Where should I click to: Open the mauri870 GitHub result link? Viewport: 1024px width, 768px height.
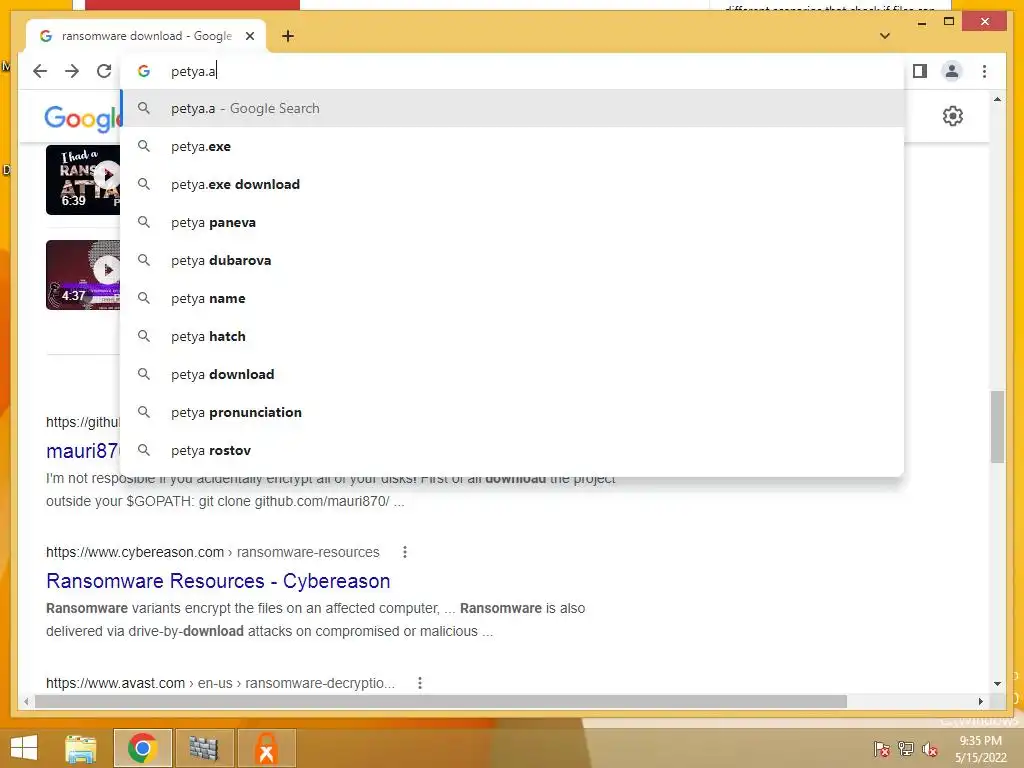point(83,451)
